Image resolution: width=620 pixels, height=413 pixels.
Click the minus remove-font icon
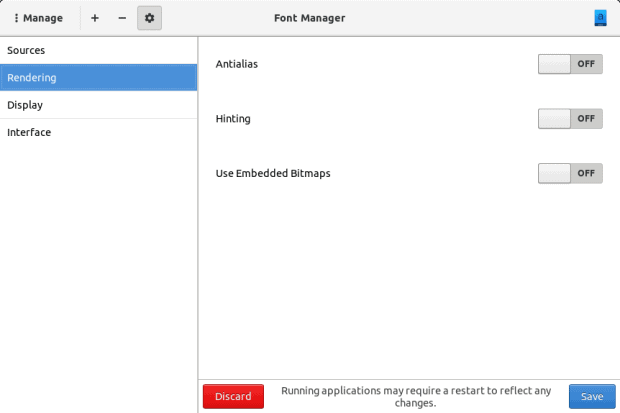(122, 18)
